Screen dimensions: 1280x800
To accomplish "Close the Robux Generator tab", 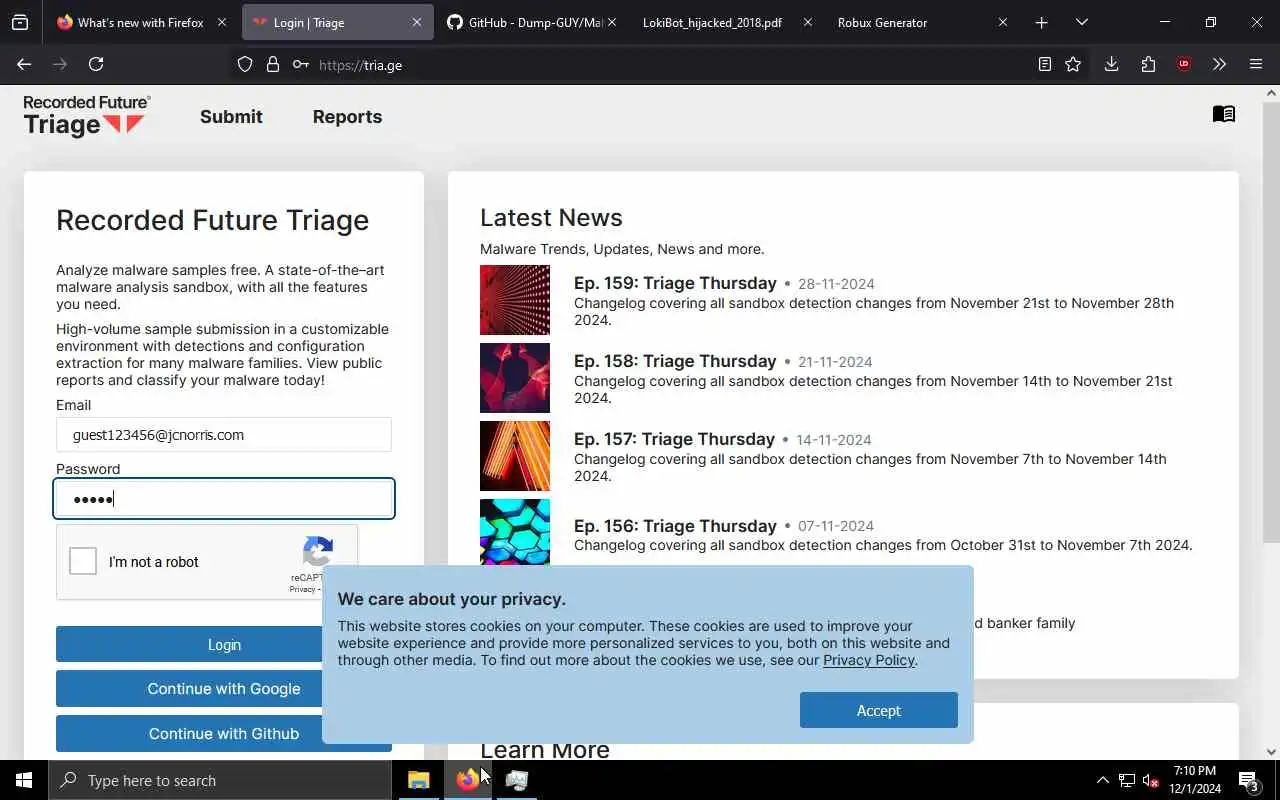I will [x=1003, y=22].
